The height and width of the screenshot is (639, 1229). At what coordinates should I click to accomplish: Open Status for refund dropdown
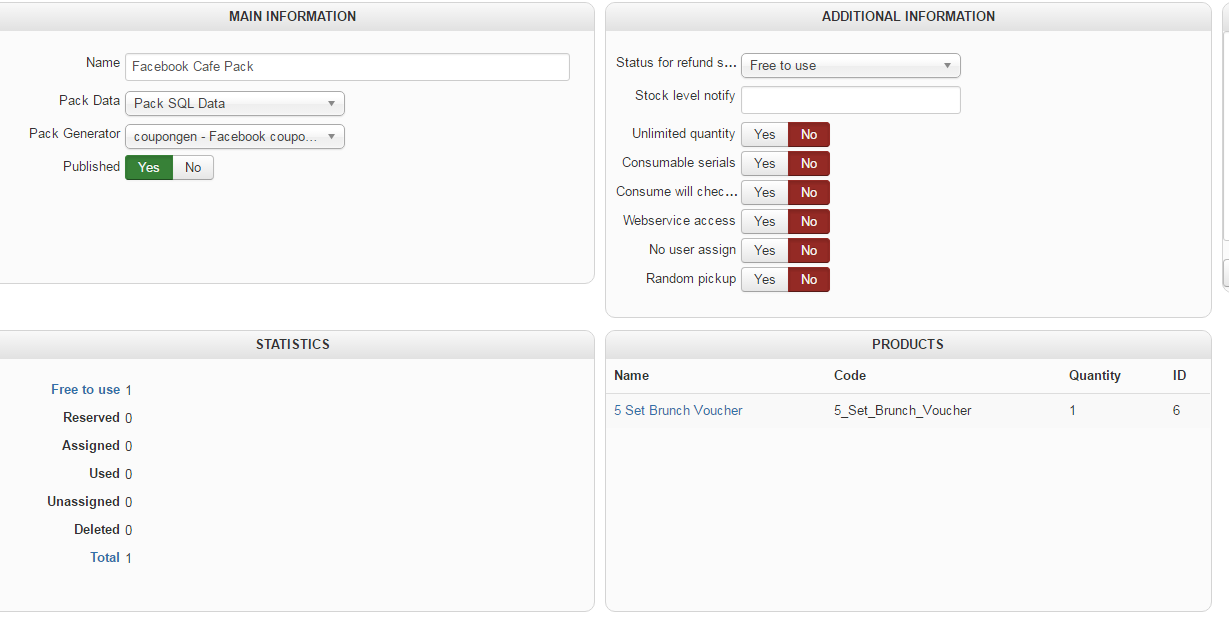click(850, 66)
